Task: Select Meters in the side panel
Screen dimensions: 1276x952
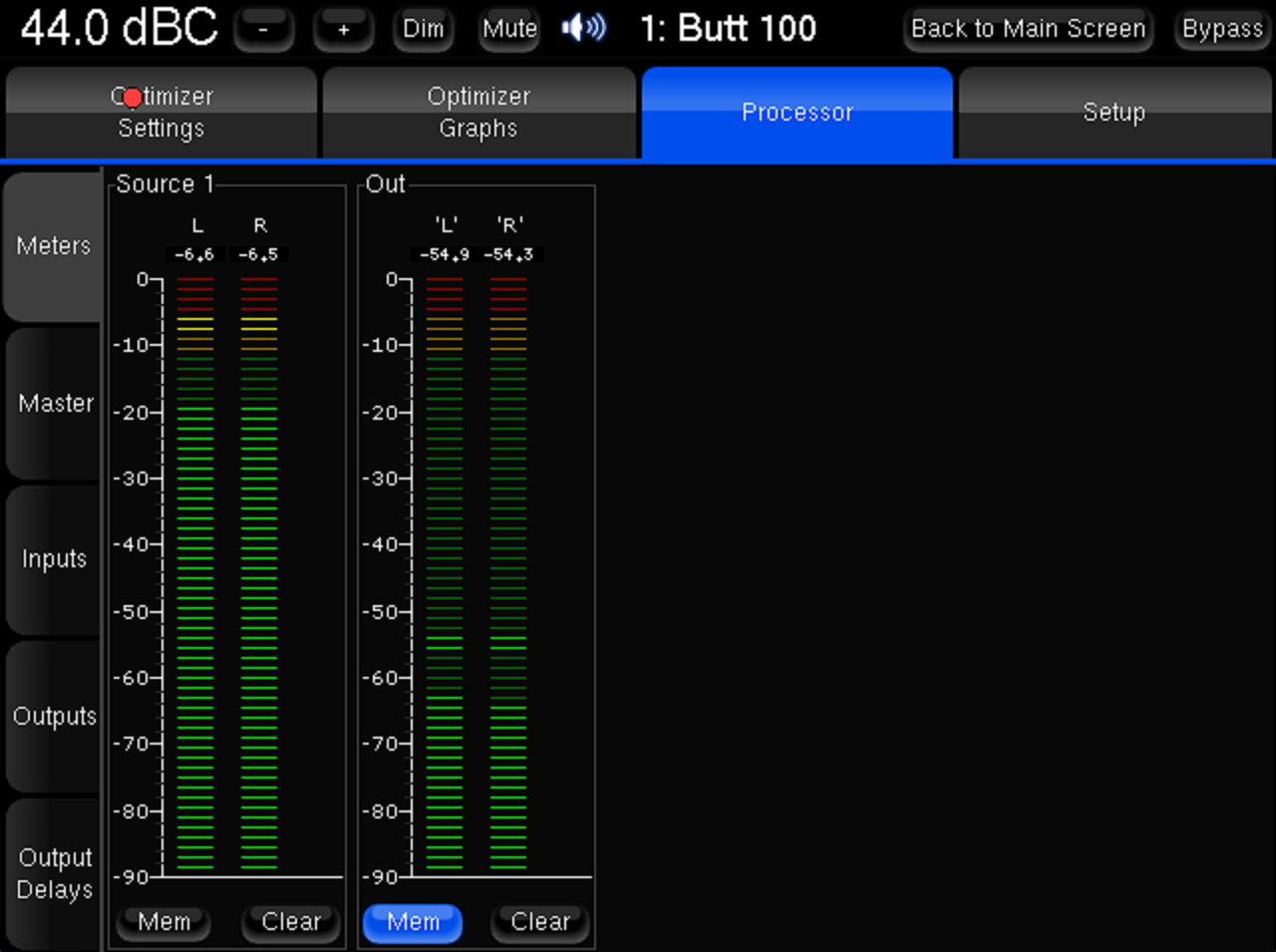Action: point(54,246)
